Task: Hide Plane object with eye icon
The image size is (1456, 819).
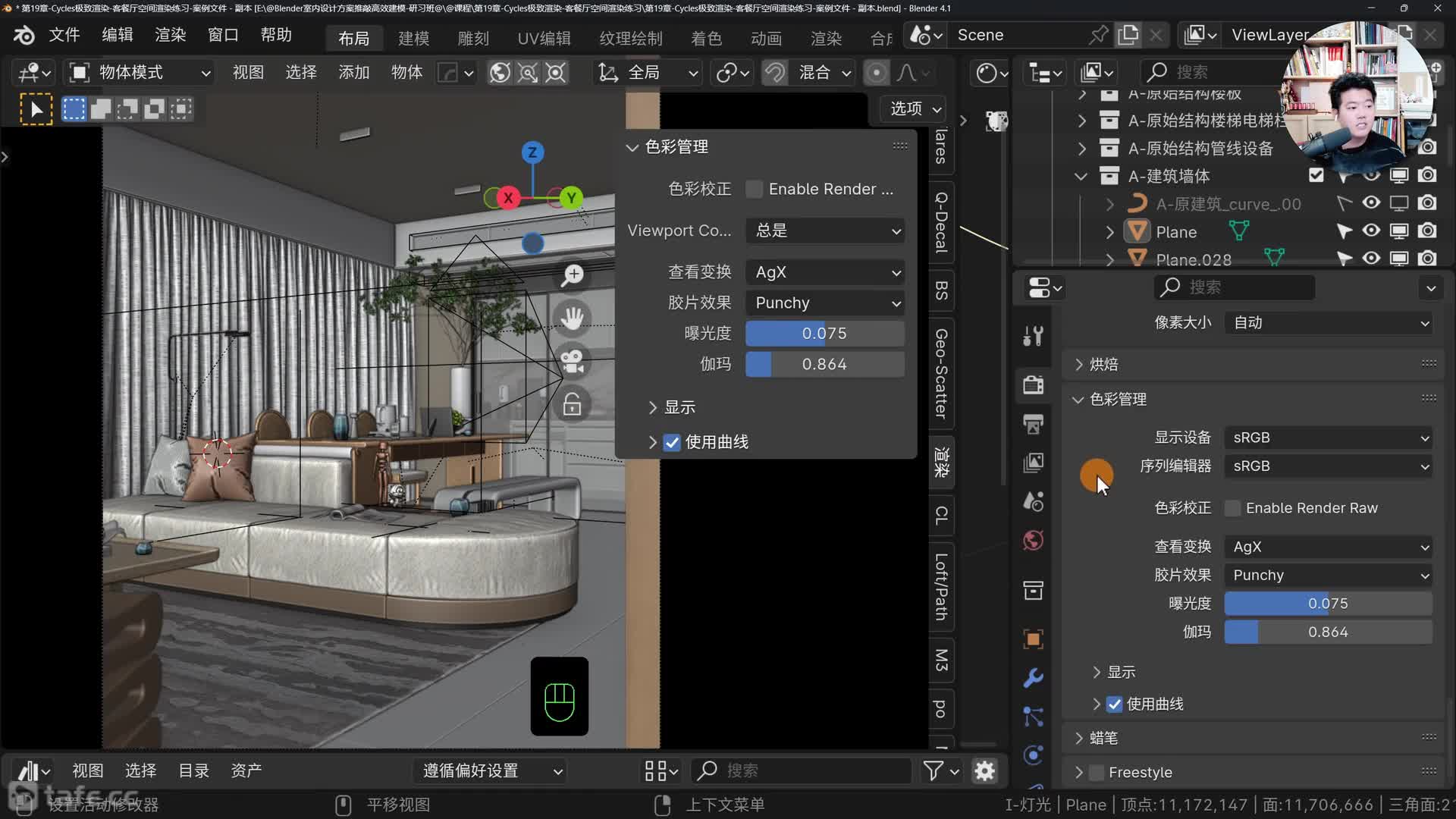Action: click(1371, 231)
